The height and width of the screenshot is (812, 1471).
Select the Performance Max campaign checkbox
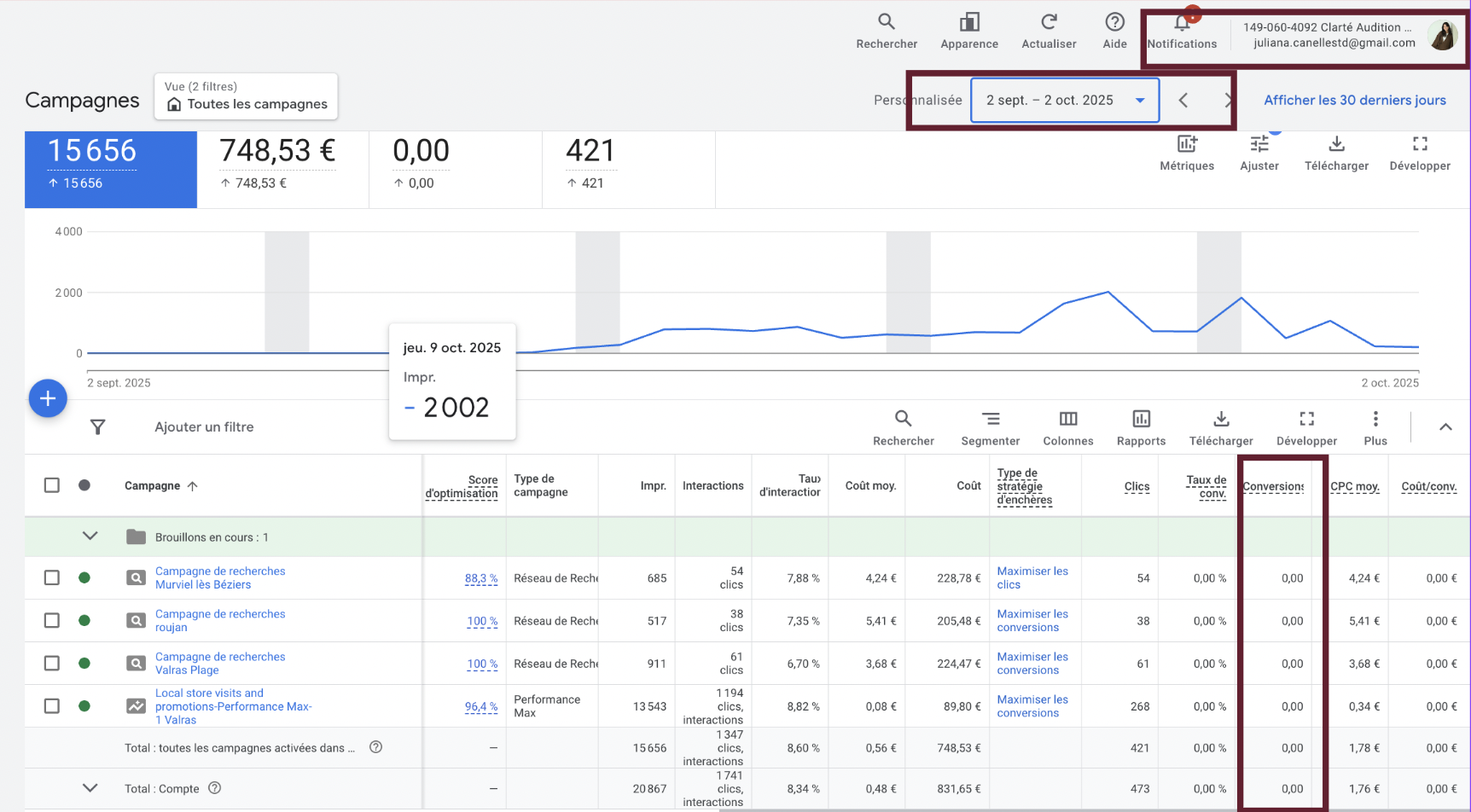52,705
